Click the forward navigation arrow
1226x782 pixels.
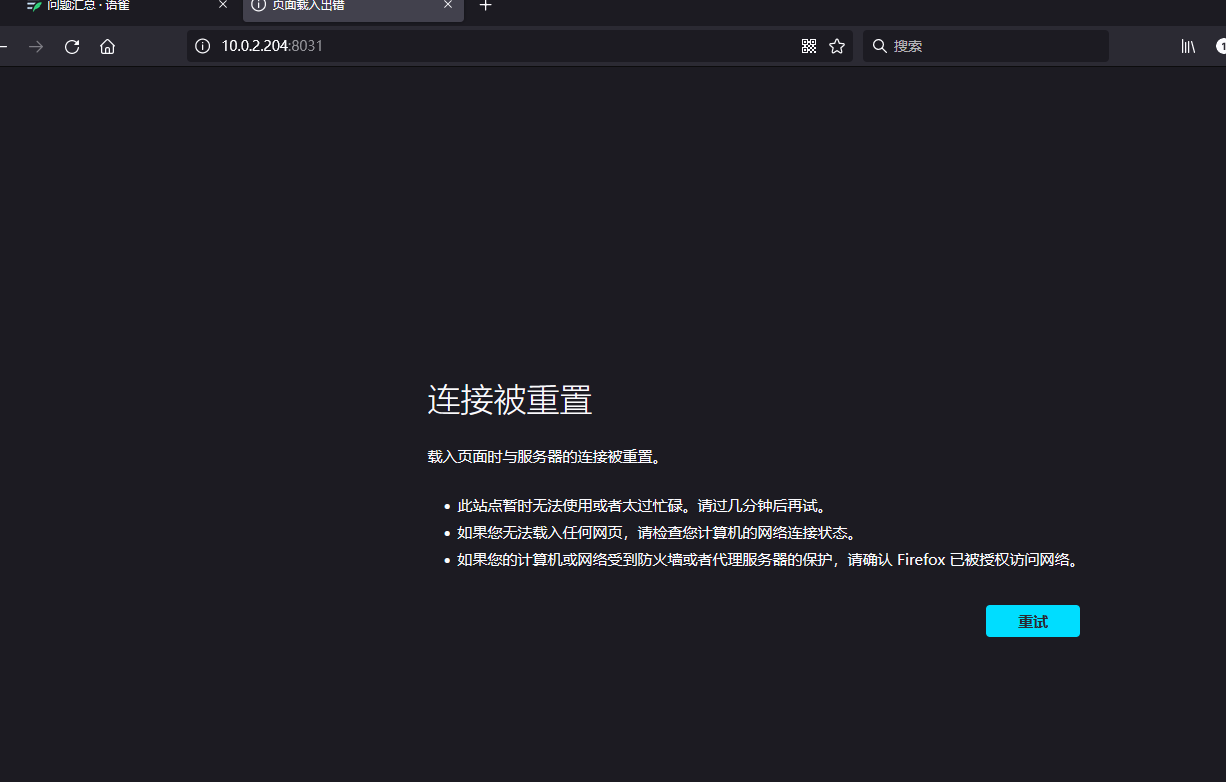point(36,45)
